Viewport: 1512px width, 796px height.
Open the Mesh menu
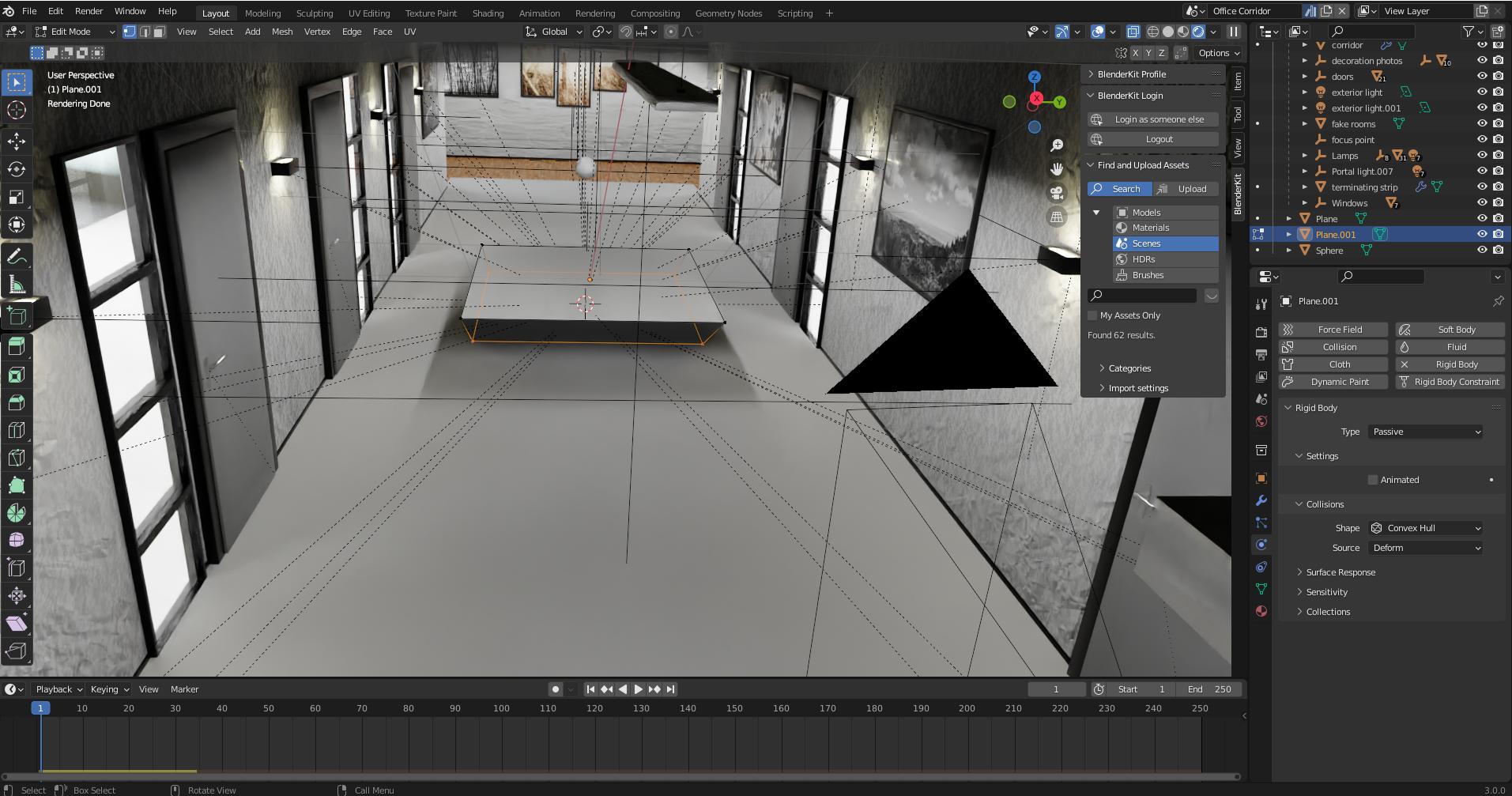point(281,32)
